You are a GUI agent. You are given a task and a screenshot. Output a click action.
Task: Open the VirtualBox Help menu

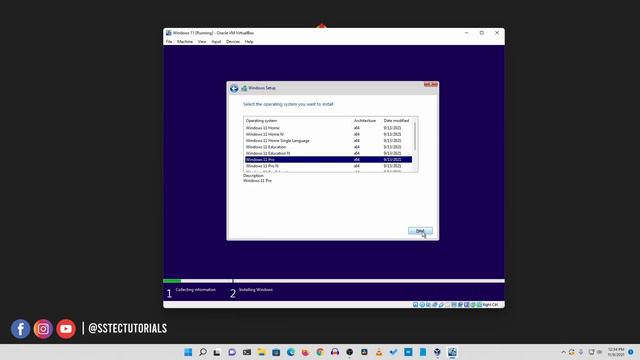pyautogui.click(x=249, y=42)
